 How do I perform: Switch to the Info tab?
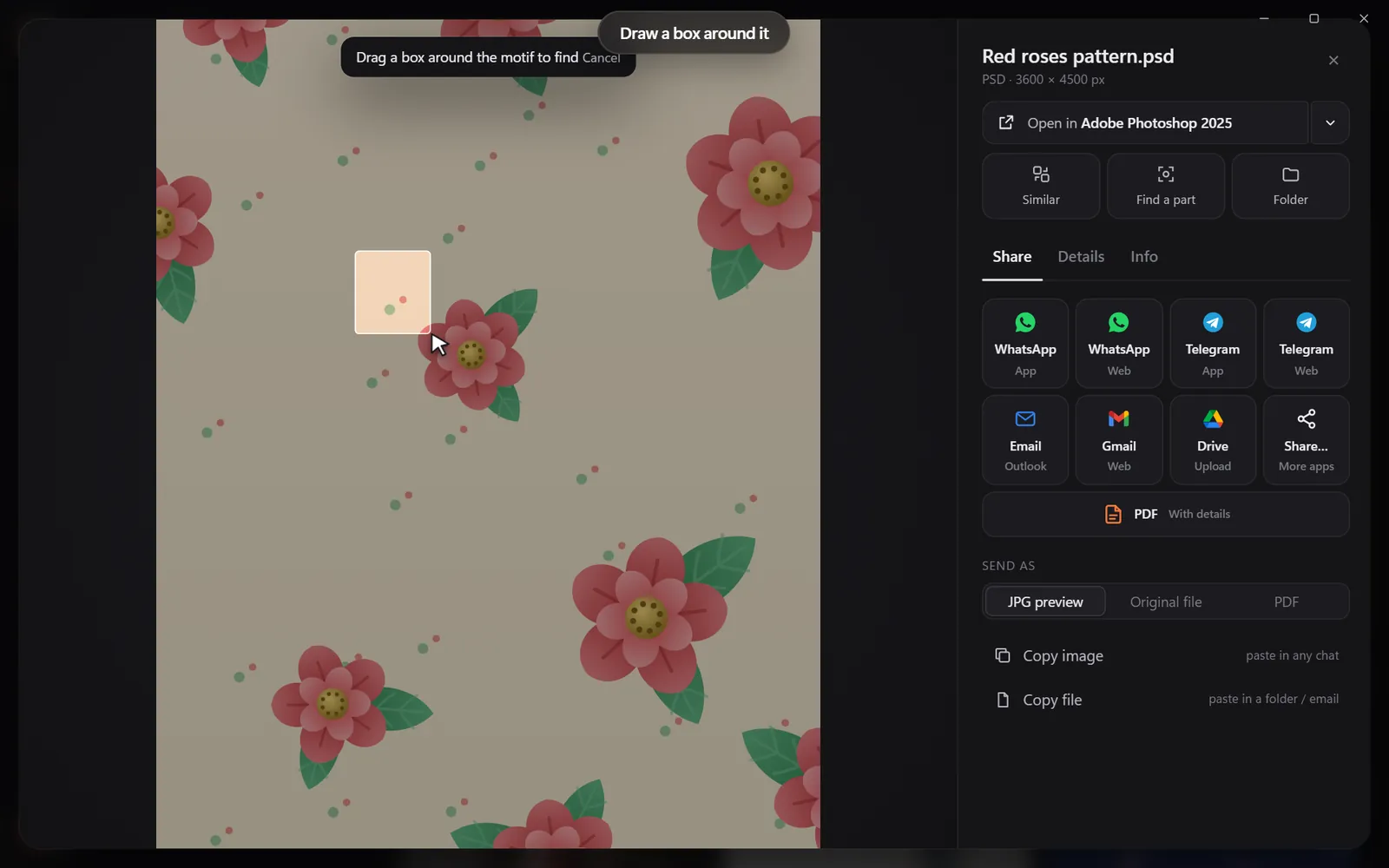(x=1144, y=257)
